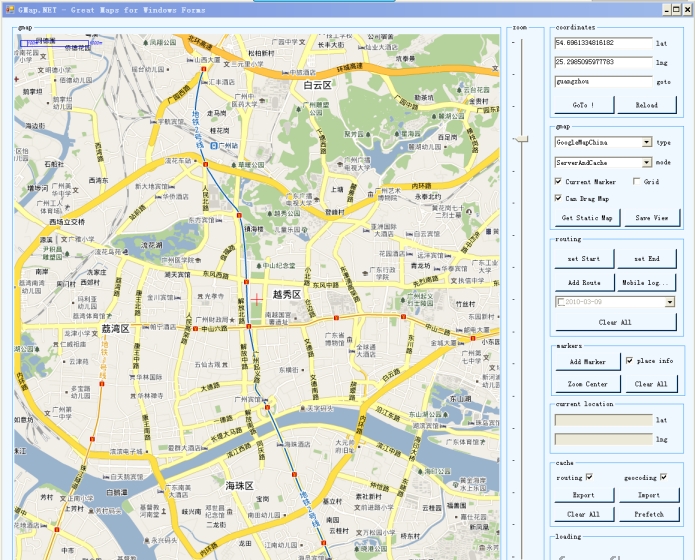Open the routing date picker dropdown
Image resolution: width=695 pixels, height=560 pixels.
pos(669,302)
